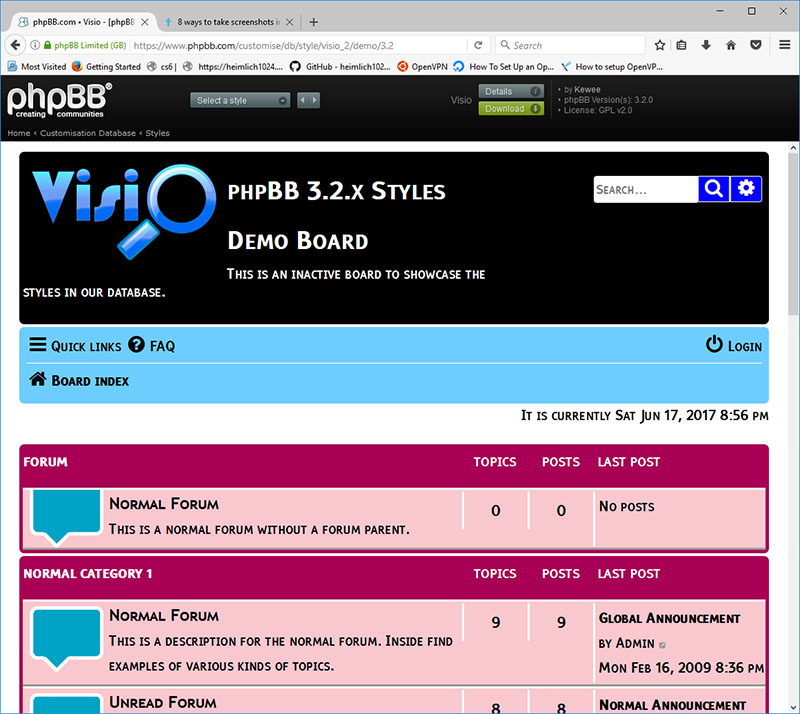The width and height of the screenshot is (800, 714).
Task: Click the forum icon of Normal Category 1 Normal Forum
Action: point(66,638)
